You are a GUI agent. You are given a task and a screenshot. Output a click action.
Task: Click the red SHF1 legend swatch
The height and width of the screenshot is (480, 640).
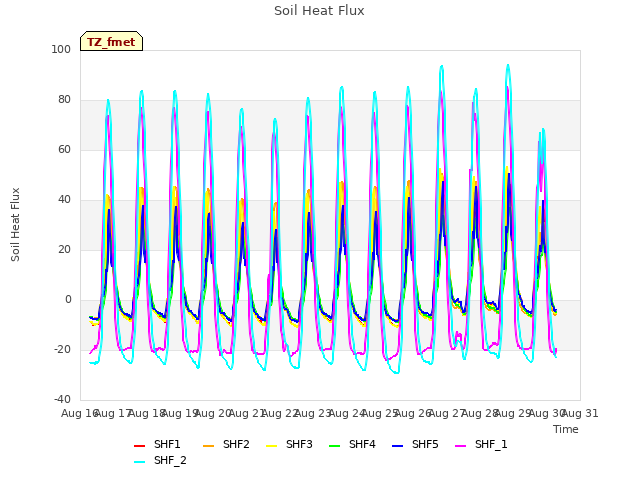click(140, 445)
